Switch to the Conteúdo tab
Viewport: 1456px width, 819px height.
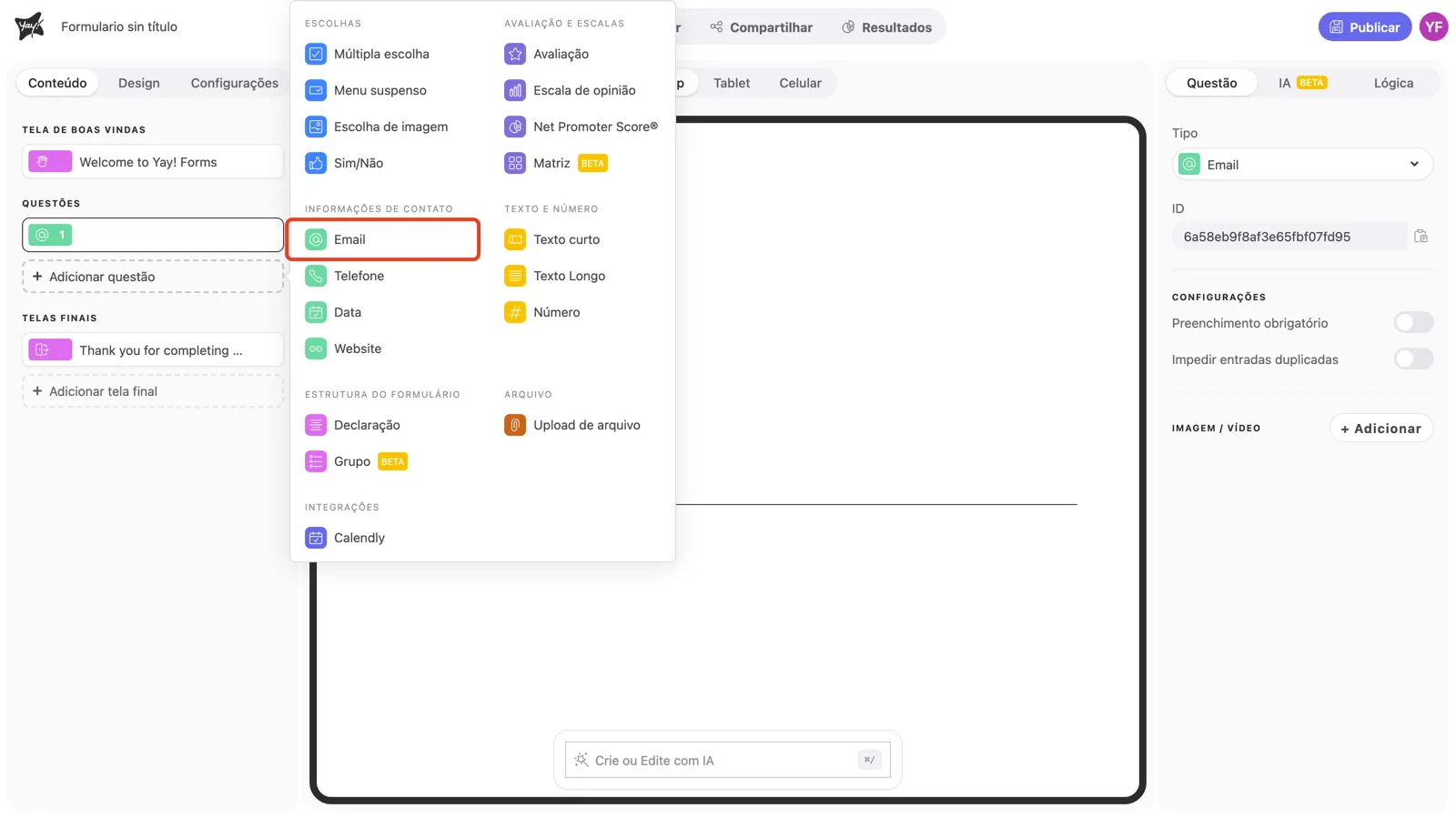[57, 83]
